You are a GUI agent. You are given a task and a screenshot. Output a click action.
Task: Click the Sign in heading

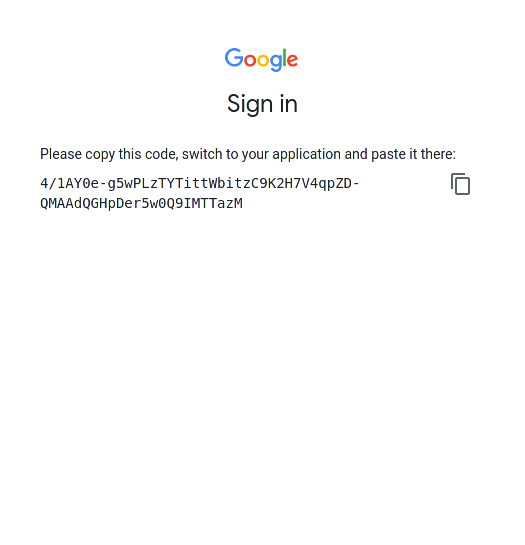[x=262, y=104]
